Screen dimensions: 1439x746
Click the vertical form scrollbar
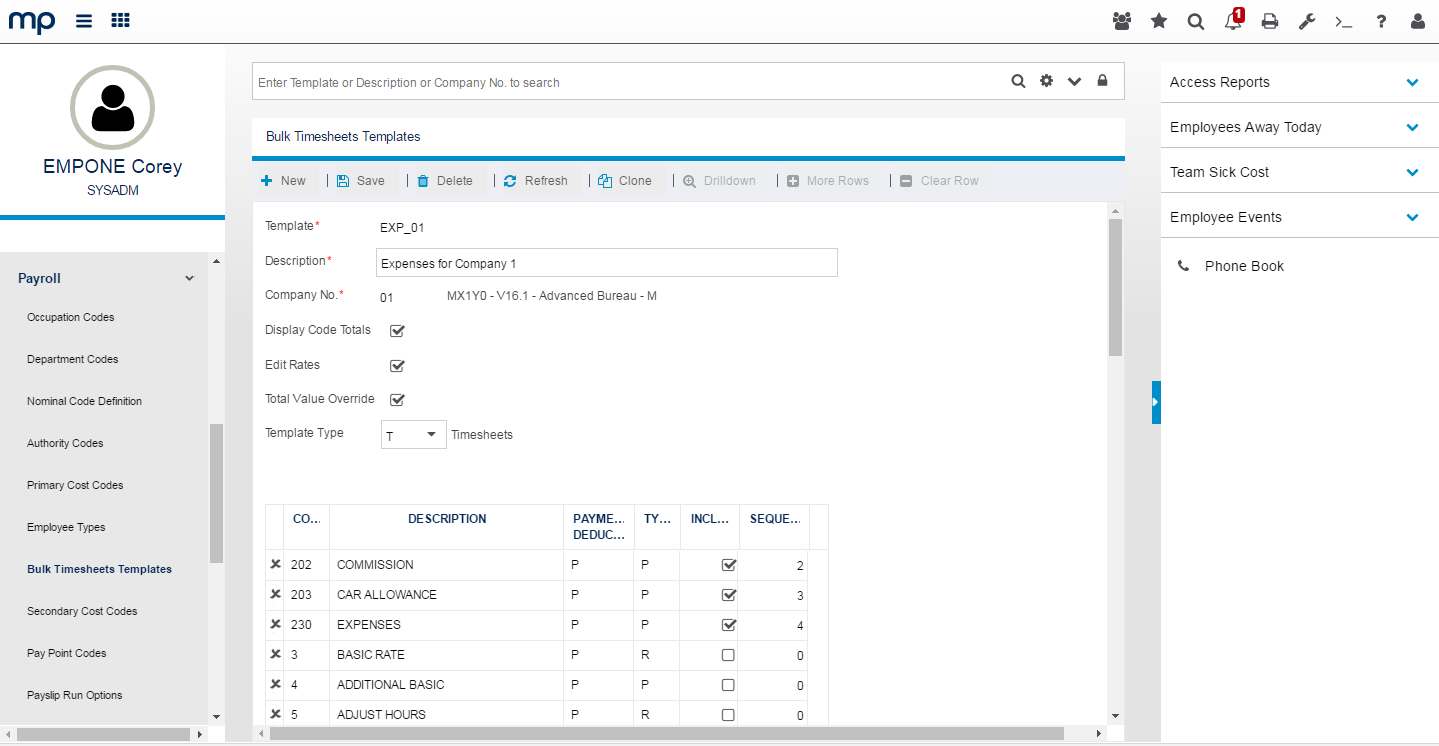(1115, 288)
